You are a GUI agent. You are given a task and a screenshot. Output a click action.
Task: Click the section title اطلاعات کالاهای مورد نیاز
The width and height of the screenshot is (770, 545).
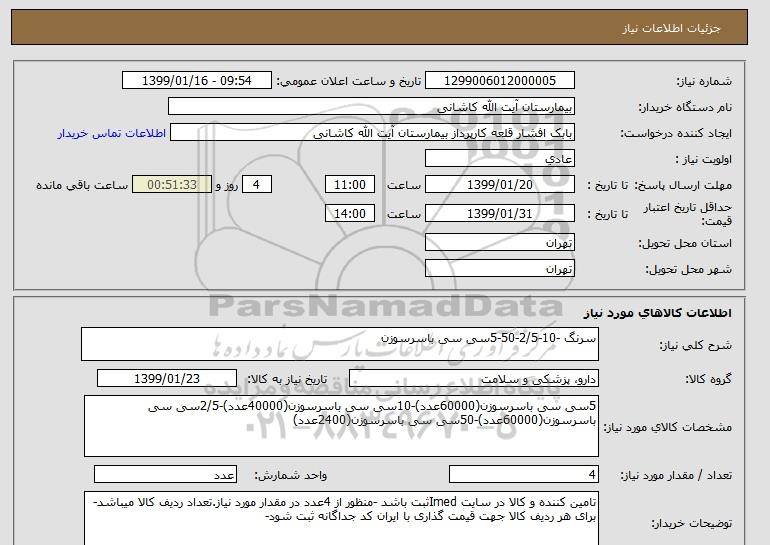(658, 313)
